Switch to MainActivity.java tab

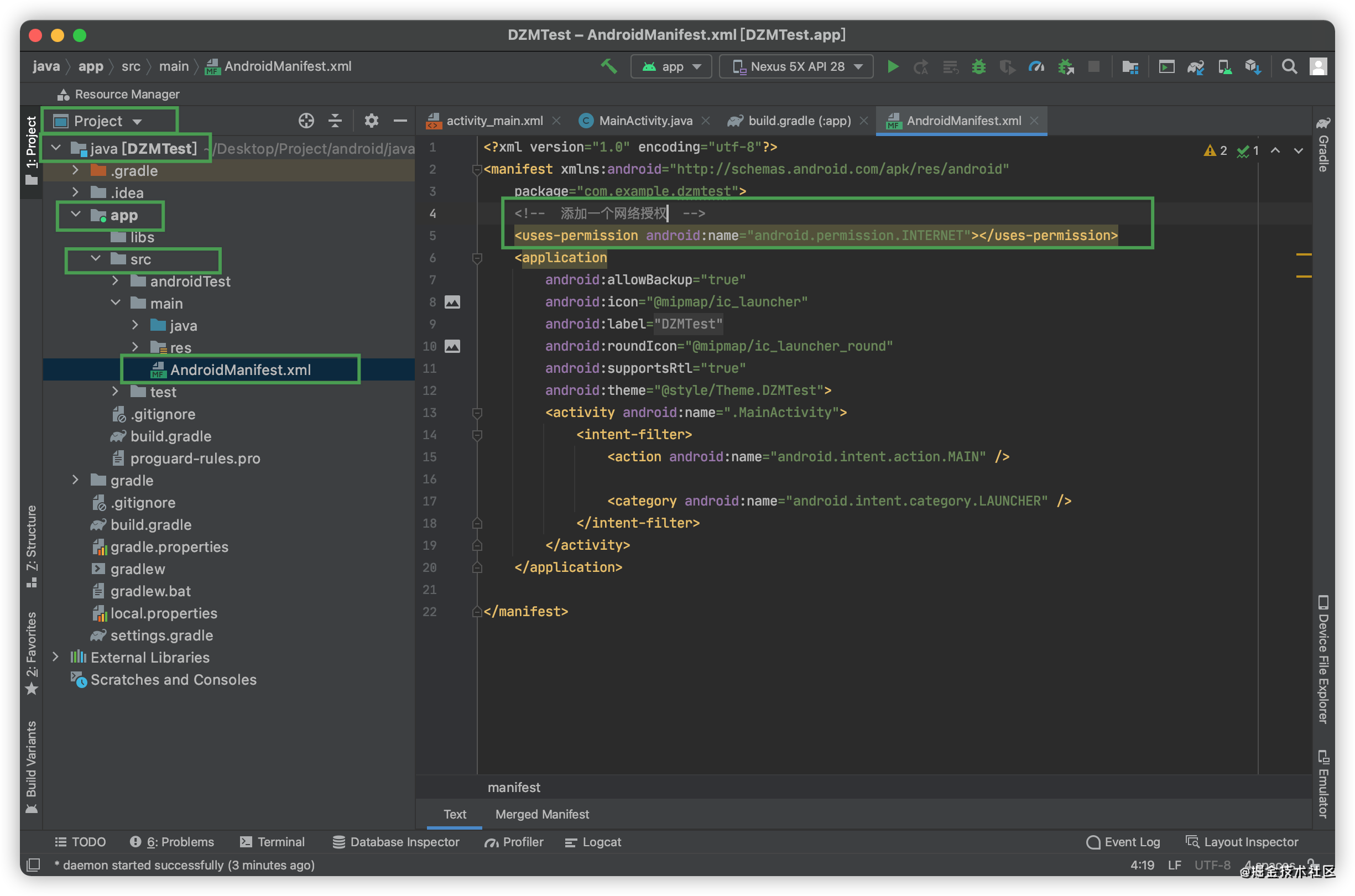[645, 121]
